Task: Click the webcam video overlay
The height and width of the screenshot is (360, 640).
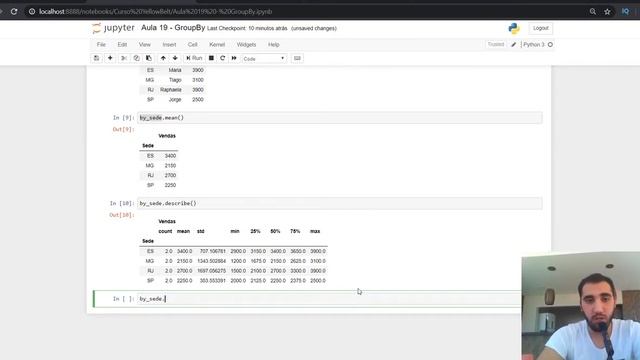Action: click(x=580, y=306)
